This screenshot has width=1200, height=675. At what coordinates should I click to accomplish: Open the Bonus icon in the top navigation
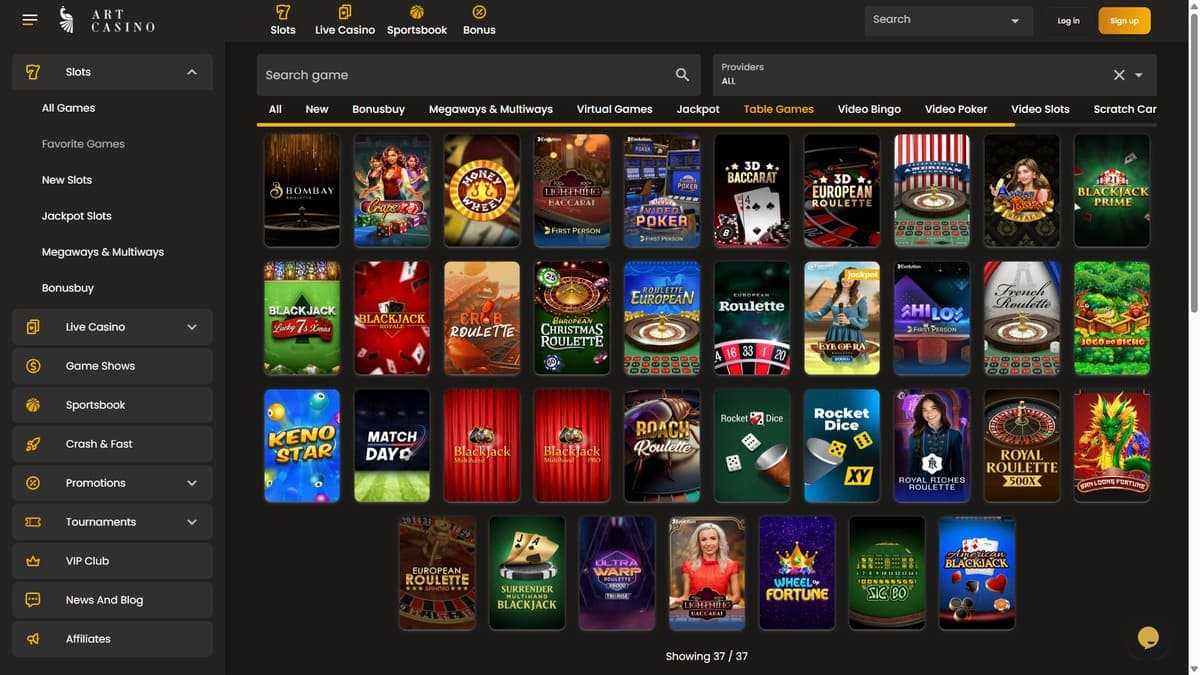click(x=479, y=12)
